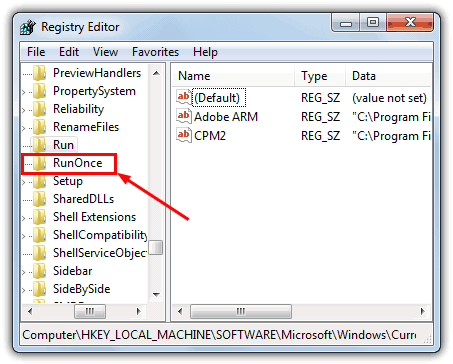This screenshot has width=453, height=364.
Task: Click the values pane horizontal scrollbar thumb
Action: [241, 311]
